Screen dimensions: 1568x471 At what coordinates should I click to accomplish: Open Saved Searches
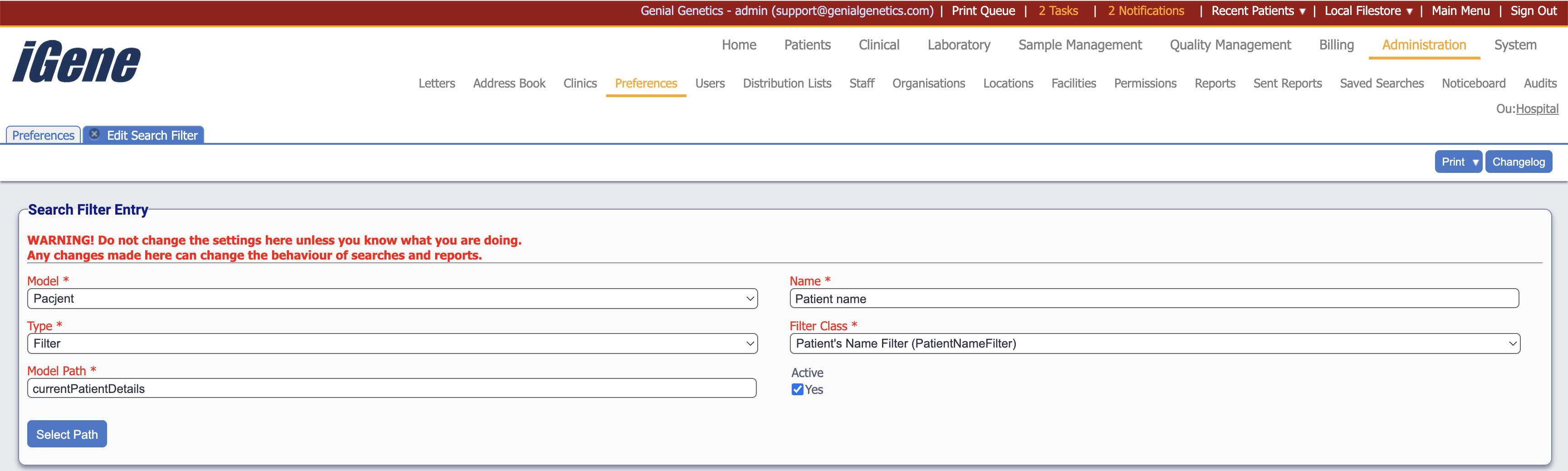pyautogui.click(x=1382, y=83)
